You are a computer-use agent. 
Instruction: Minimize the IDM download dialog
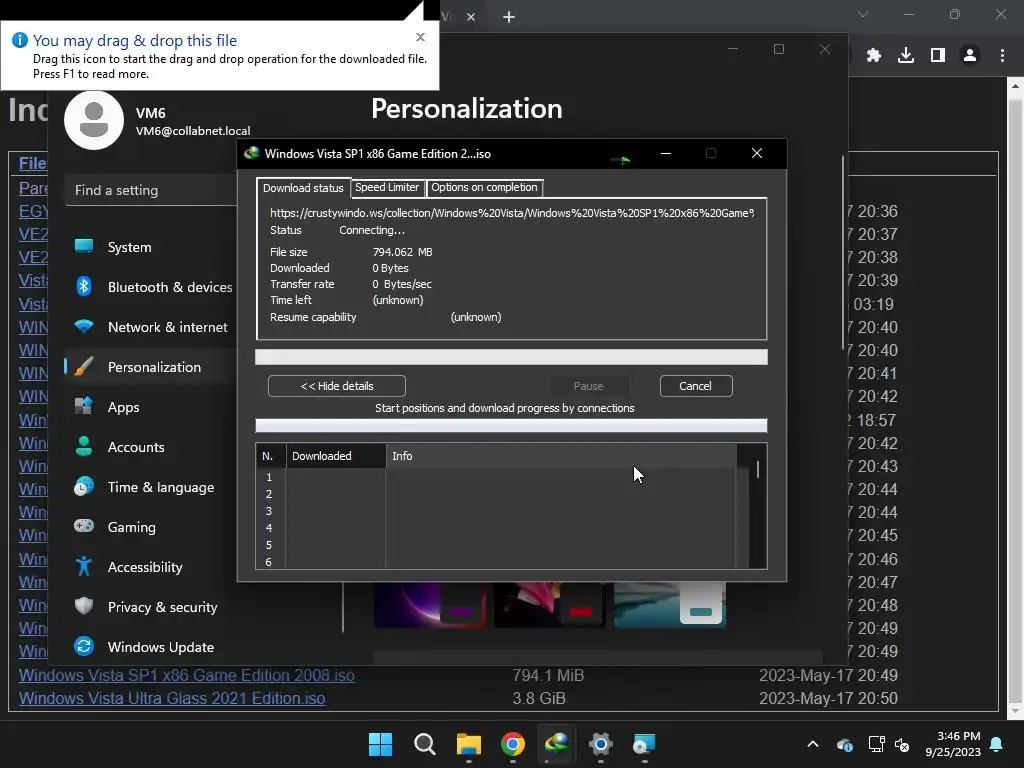tap(666, 153)
